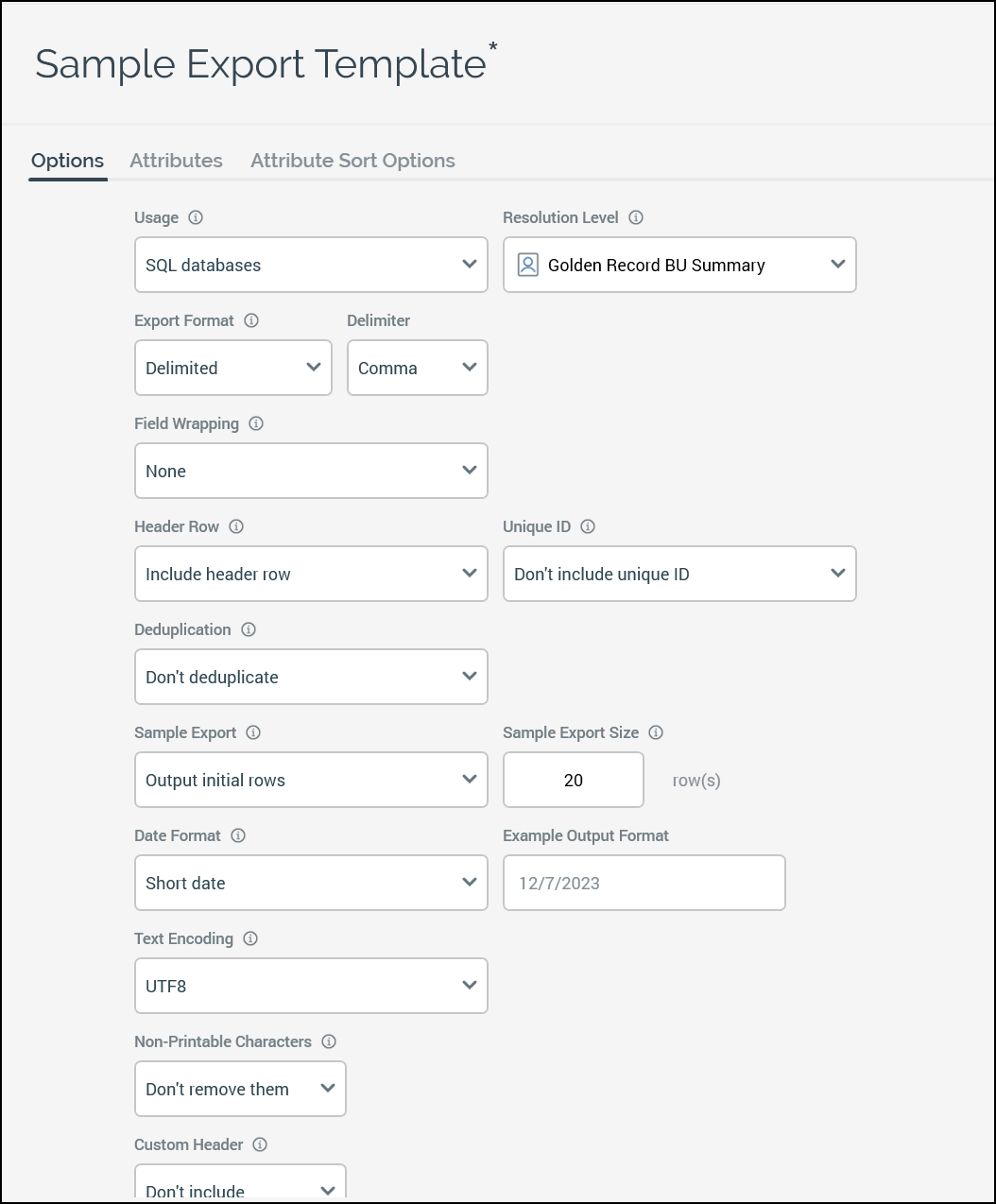This screenshot has height=1204, width=996.
Task: Click the Text Encoding info icon
Action: (250, 938)
